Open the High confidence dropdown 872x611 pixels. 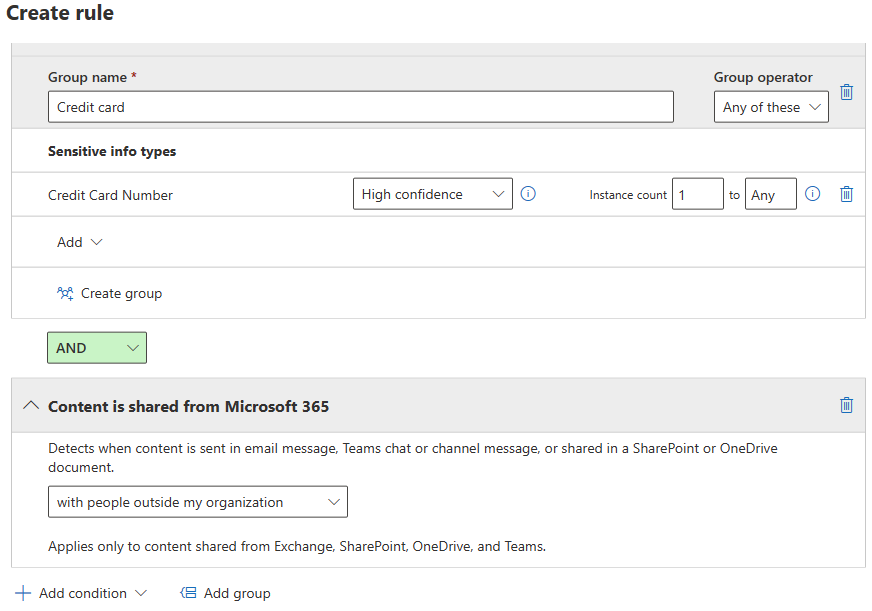point(432,194)
